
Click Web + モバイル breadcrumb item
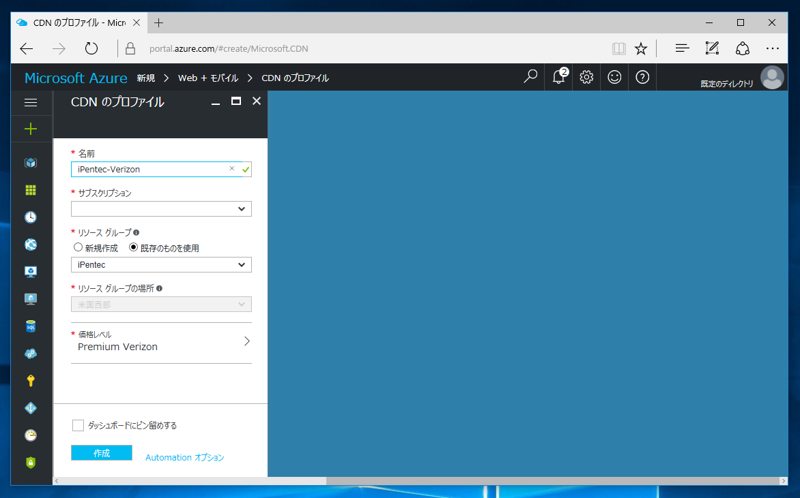208,78
